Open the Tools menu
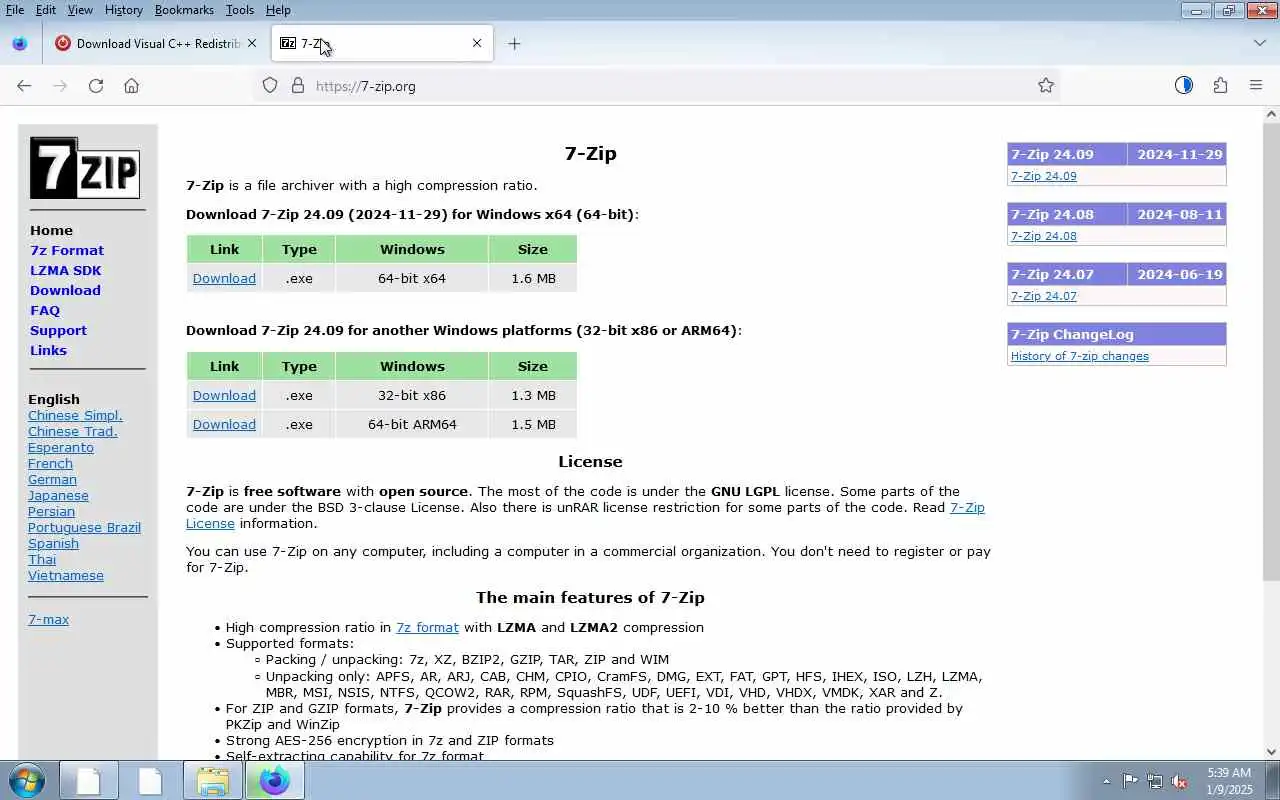1280x800 pixels. click(x=240, y=10)
